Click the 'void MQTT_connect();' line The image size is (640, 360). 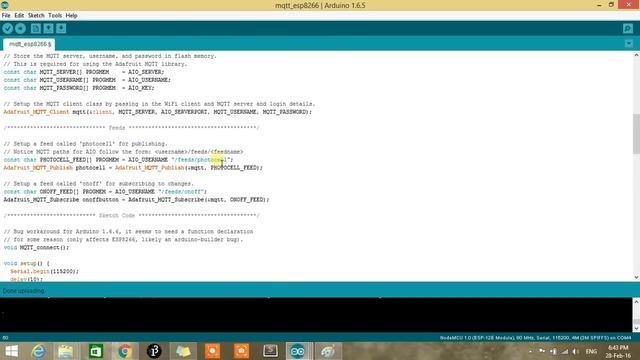tap(36, 248)
